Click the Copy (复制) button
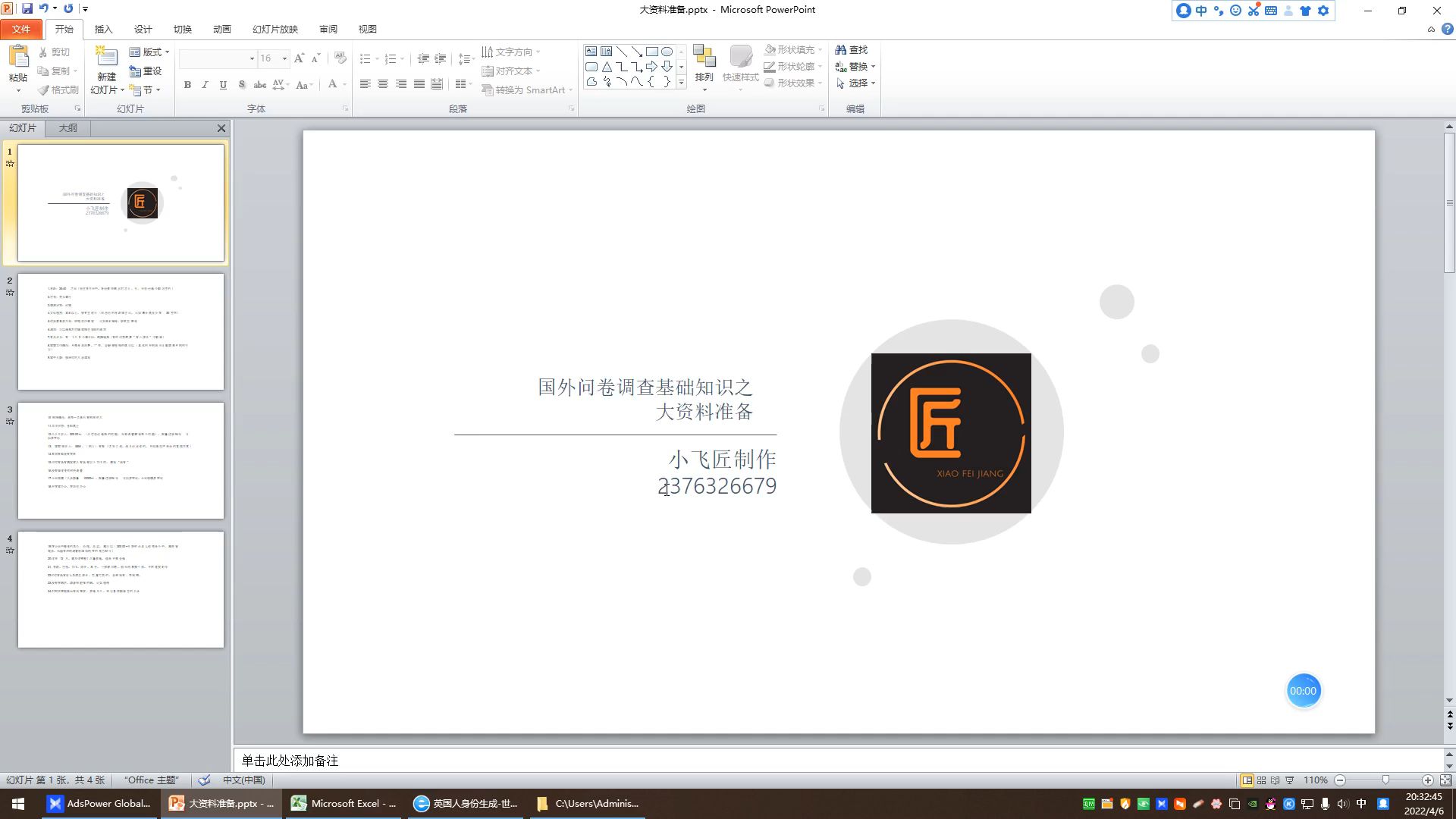 58,71
